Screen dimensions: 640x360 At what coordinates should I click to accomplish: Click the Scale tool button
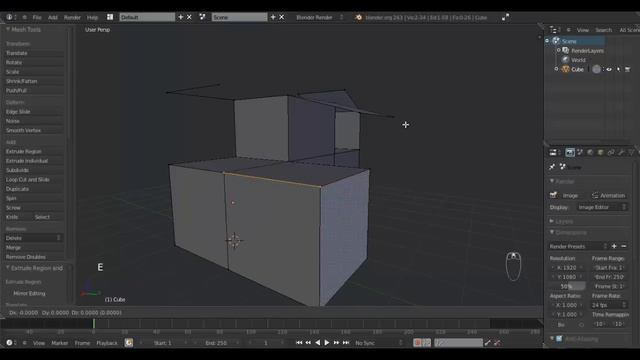click(x=34, y=72)
